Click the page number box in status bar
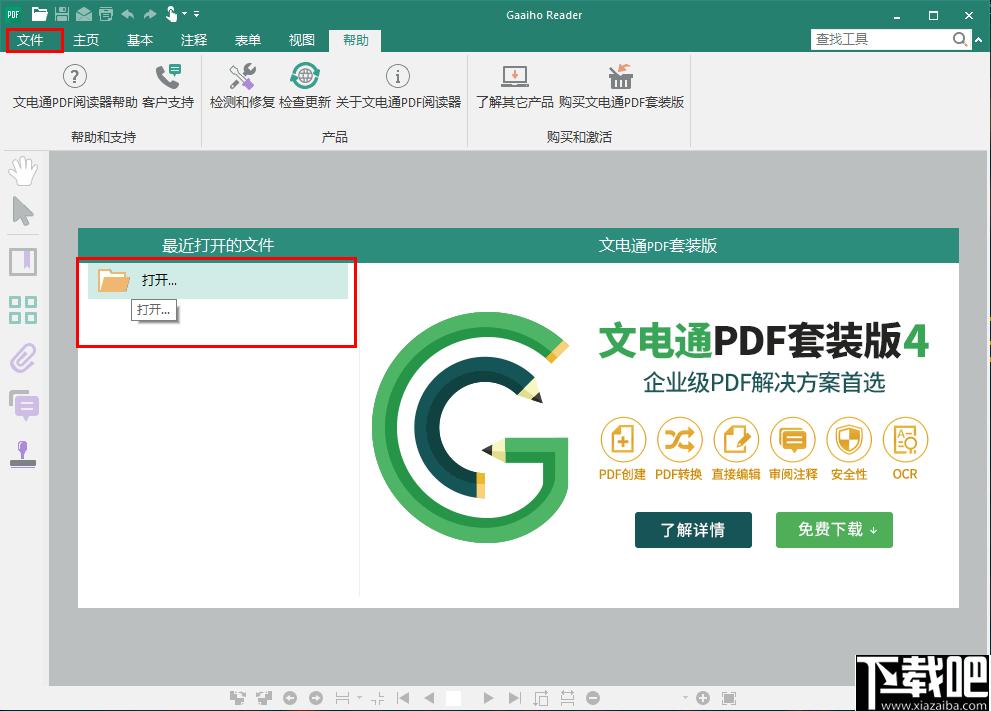The image size is (991, 711). (453, 698)
